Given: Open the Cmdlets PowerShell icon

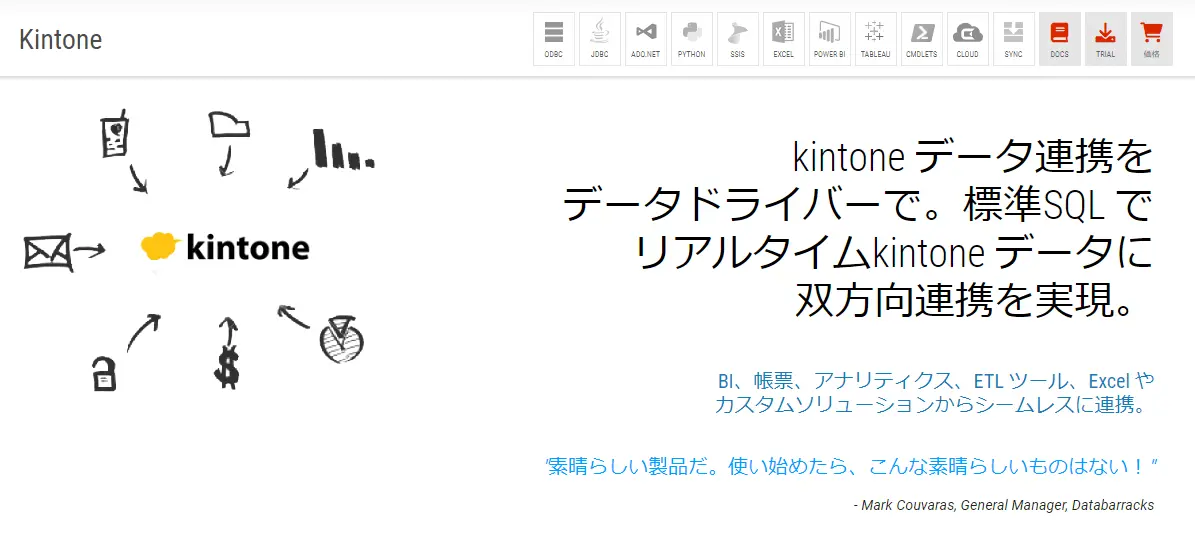Looking at the screenshot, I should (921, 39).
